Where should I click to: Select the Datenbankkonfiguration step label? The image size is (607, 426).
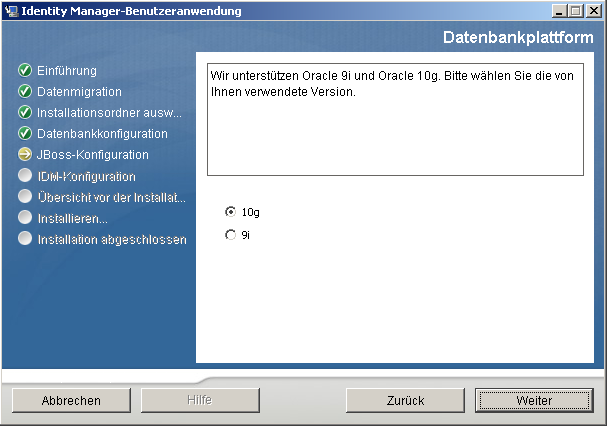point(102,134)
